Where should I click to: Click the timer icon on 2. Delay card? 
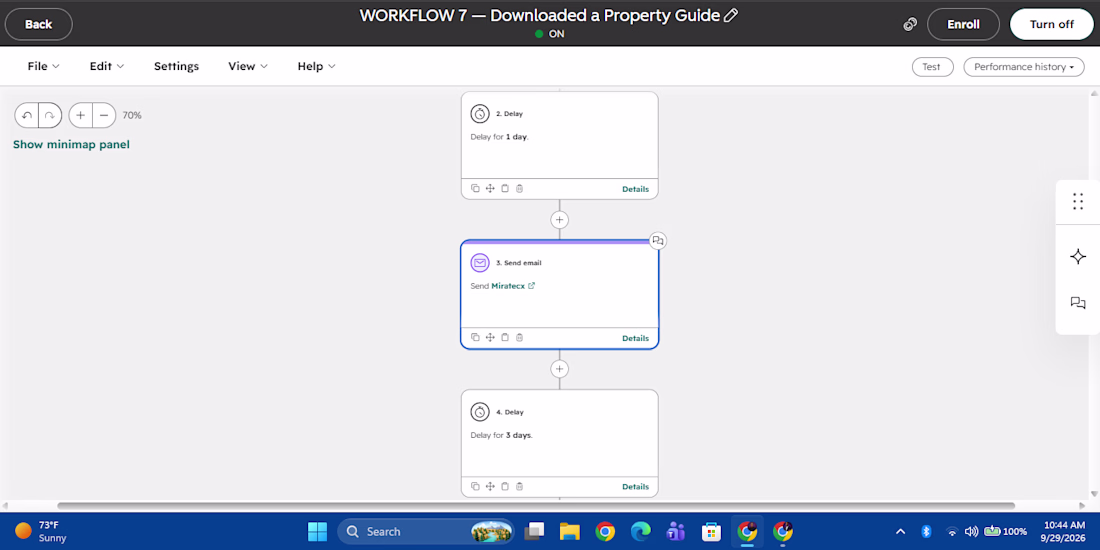[480, 113]
